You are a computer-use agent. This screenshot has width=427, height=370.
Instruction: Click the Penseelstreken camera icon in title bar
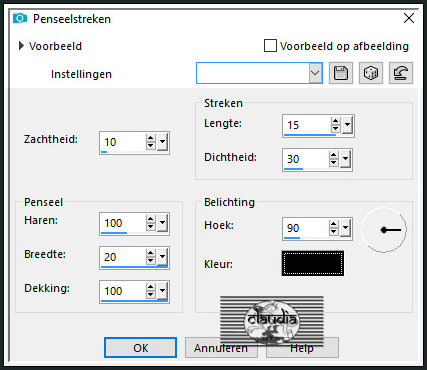click(20, 18)
